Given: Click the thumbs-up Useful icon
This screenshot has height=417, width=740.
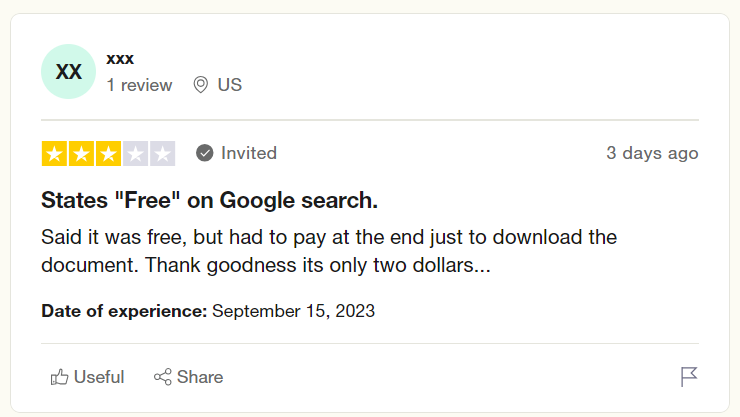Looking at the screenshot, I should point(60,377).
